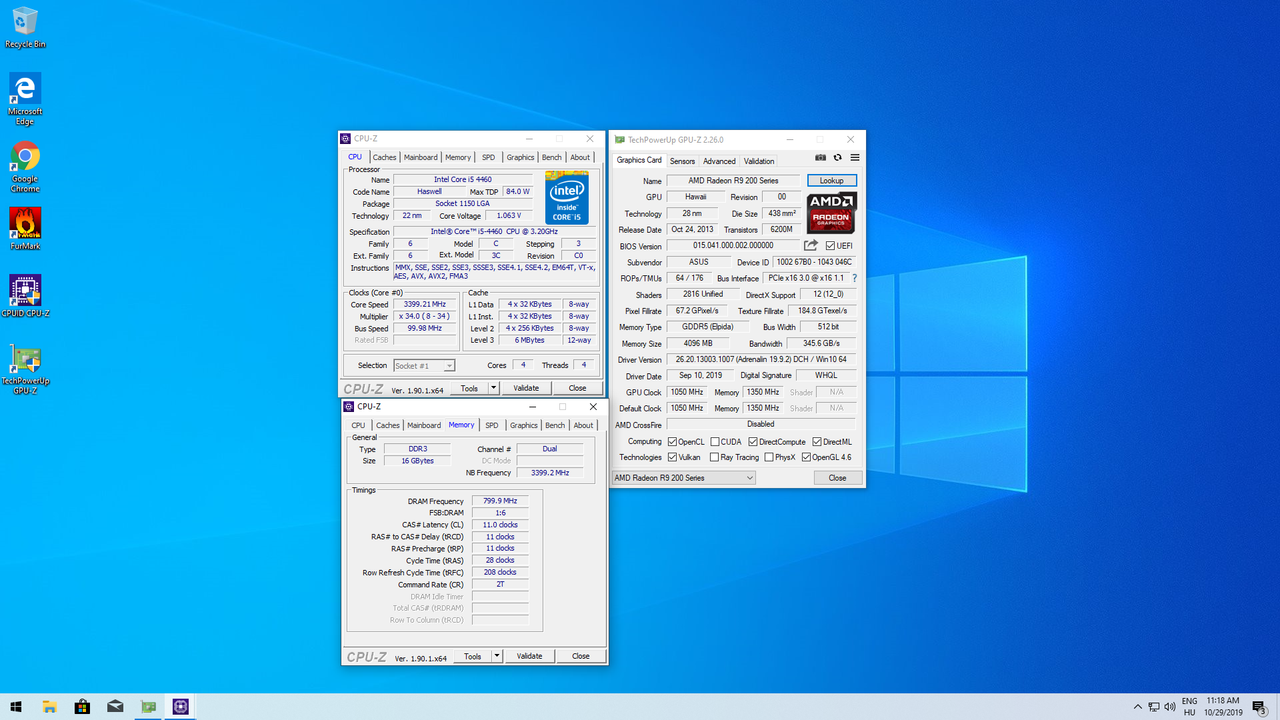Viewport: 1280px width, 720px height.
Task: Toggle the OpenGL 4.6 checkbox
Action: tap(806, 457)
